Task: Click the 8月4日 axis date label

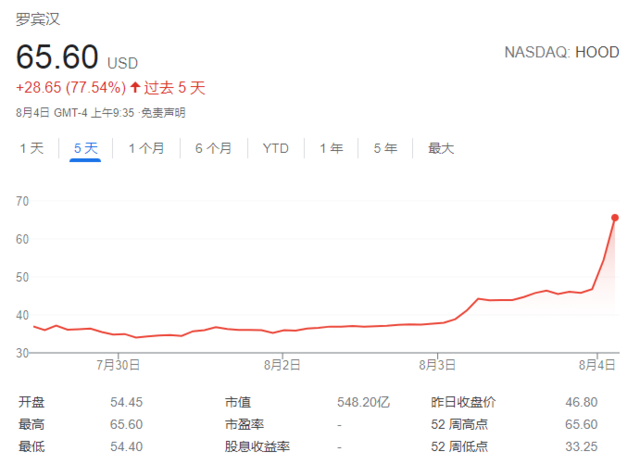Action: click(597, 364)
